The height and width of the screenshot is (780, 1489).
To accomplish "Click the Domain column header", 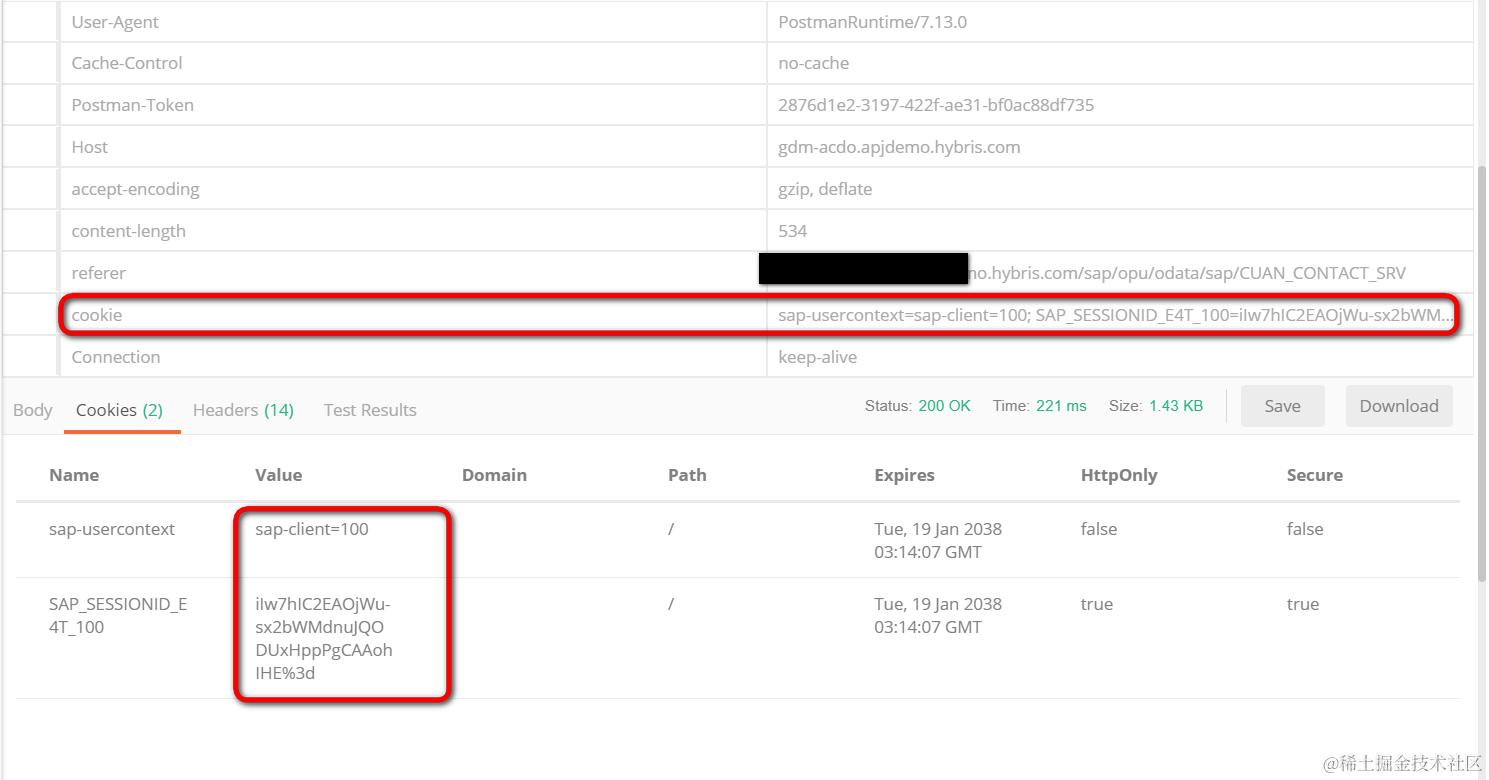I will point(494,475).
